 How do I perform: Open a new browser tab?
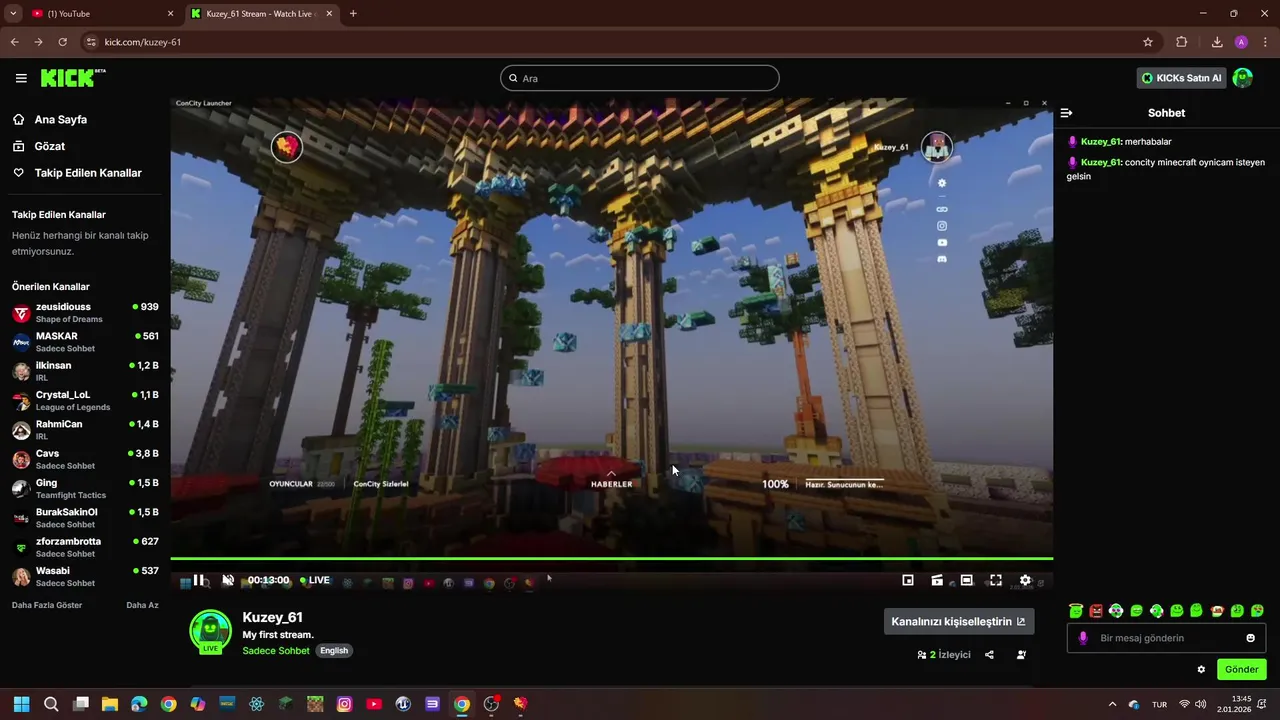[353, 14]
